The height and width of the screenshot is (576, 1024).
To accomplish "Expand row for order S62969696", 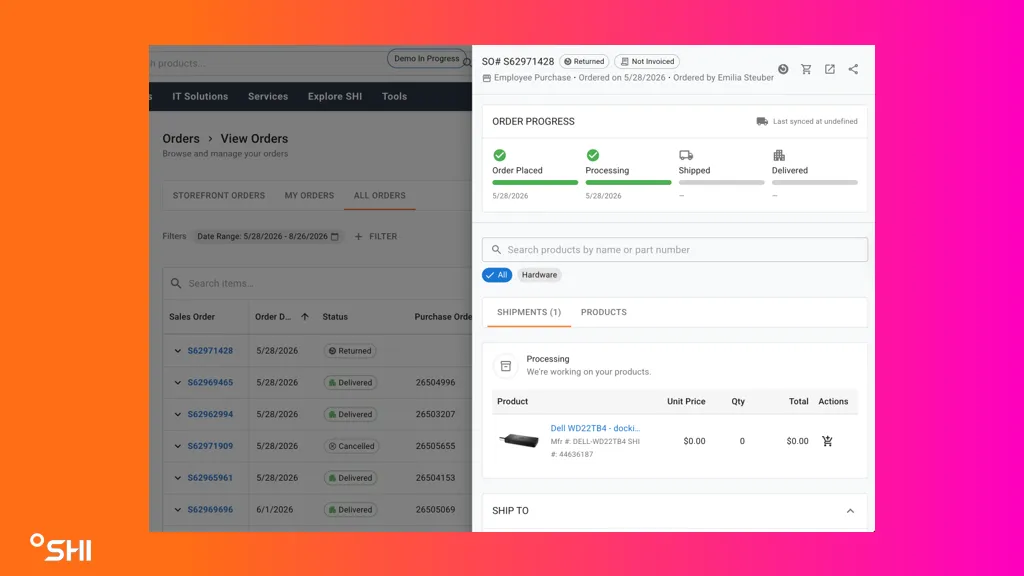I will [x=178, y=509].
